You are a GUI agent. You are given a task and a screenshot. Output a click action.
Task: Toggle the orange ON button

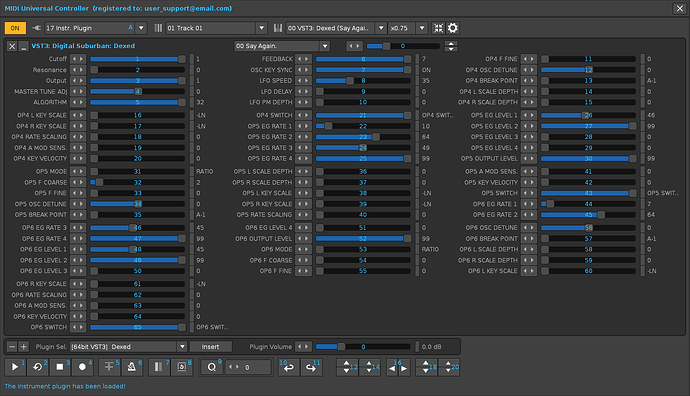(15, 28)
